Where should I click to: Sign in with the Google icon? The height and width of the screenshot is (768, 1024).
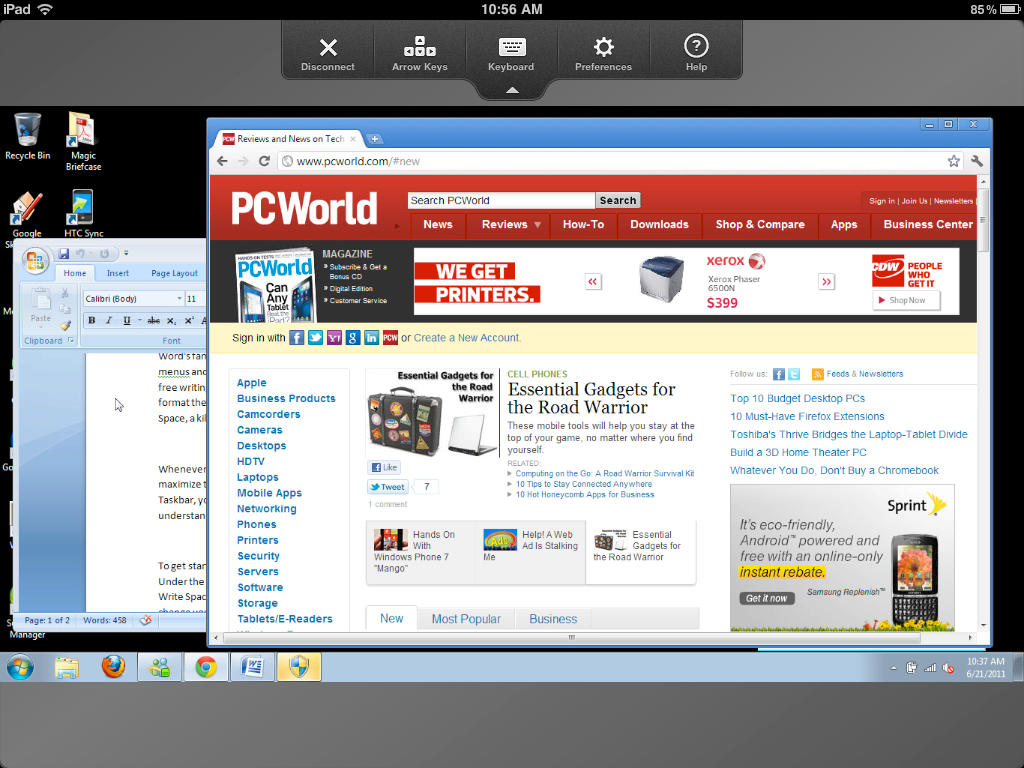[353, 338]
